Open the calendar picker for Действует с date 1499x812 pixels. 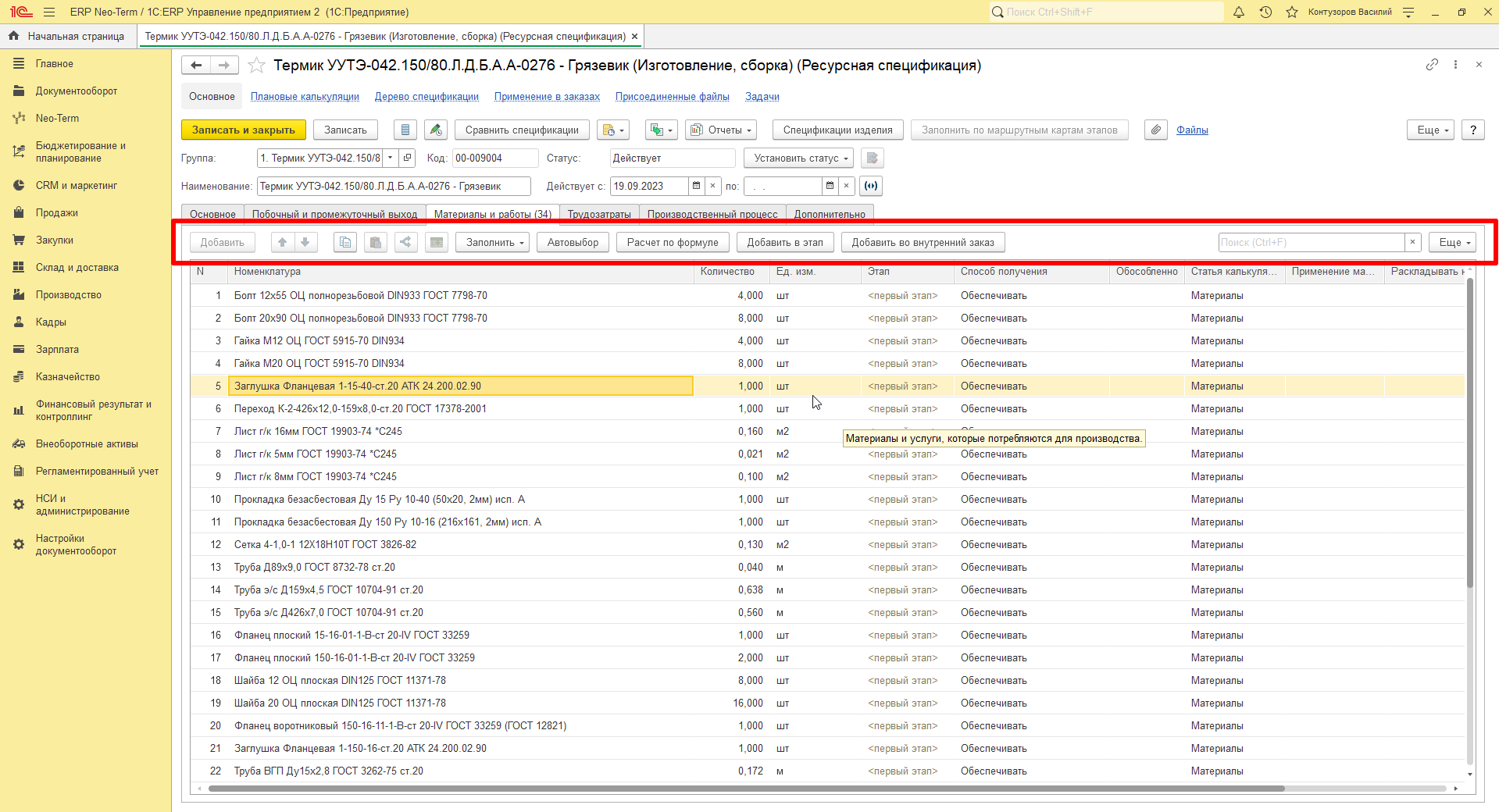[x=697, y=186]
